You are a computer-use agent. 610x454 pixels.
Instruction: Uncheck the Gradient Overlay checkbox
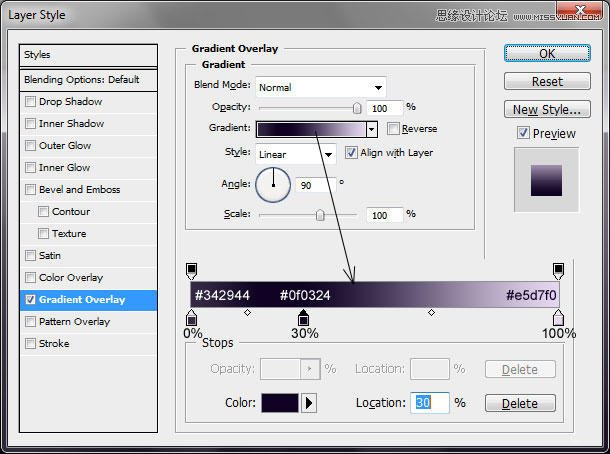click(30, 300)
